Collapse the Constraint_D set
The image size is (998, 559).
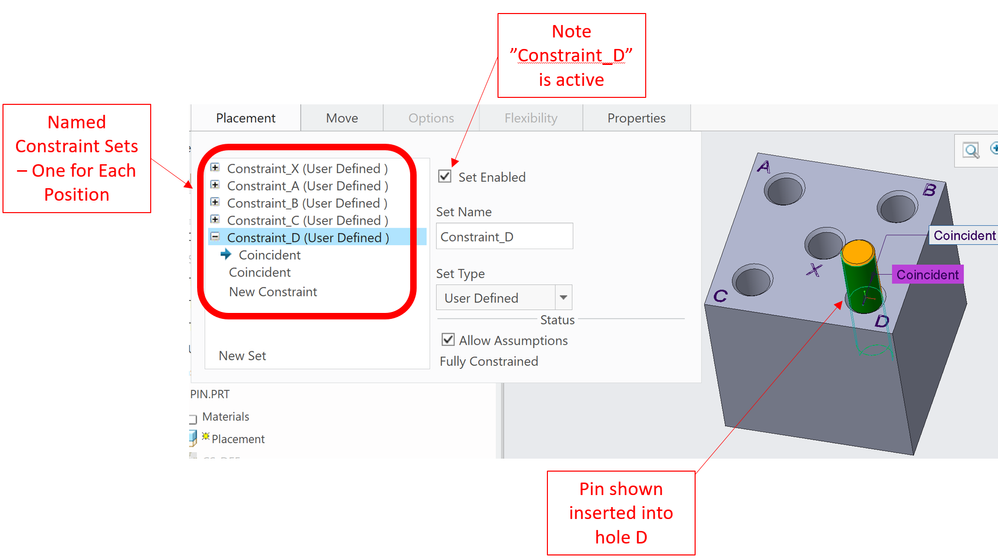(215, 236)
